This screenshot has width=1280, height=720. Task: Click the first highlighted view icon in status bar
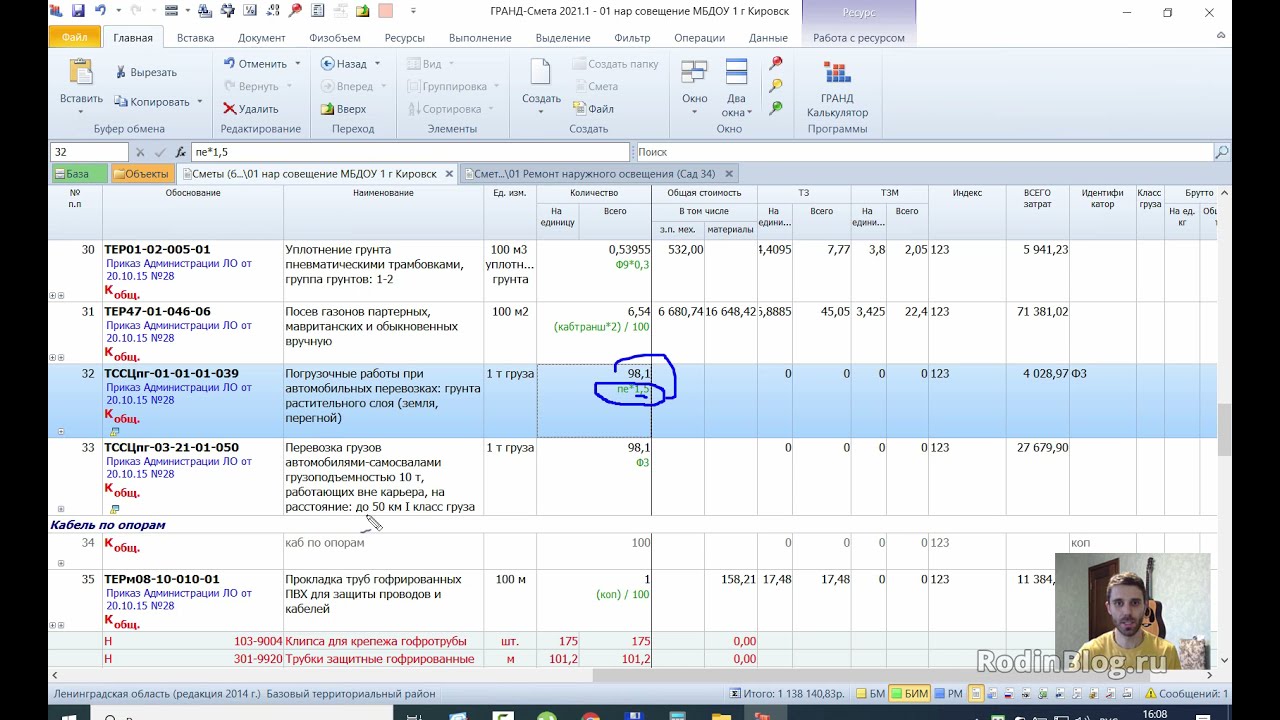click(976, 694)
